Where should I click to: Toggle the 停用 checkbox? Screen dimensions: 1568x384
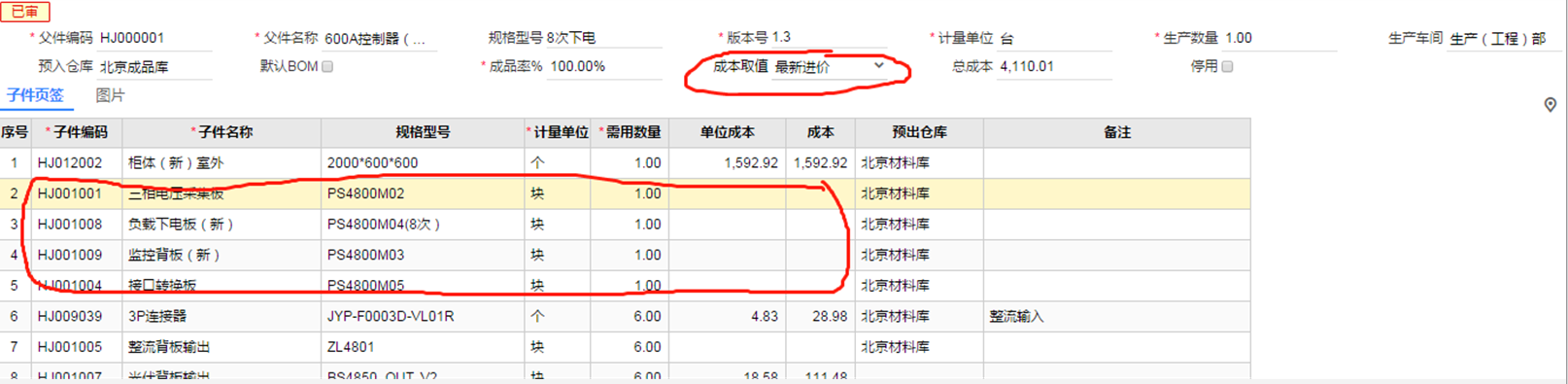(1227, 67)
